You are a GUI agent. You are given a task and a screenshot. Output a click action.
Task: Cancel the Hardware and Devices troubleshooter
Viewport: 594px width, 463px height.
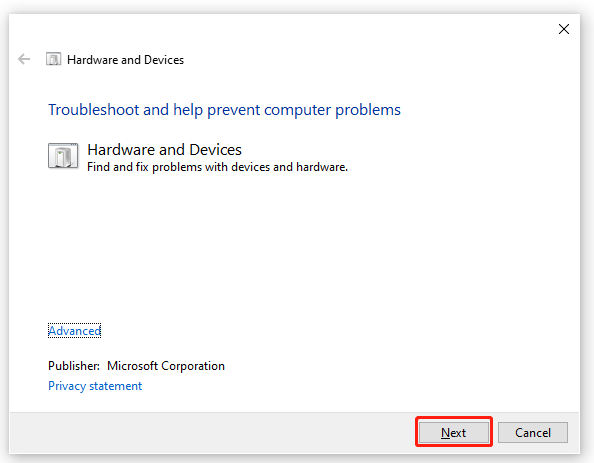(533, 432)
